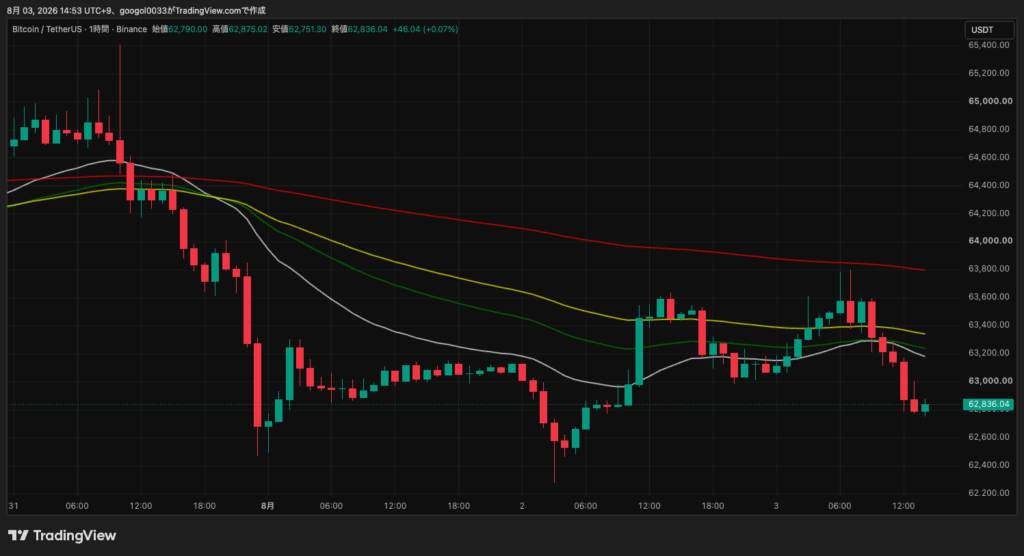1024x556 pixels.
Task: Click the TradingView logo icon
Action: 18,536
